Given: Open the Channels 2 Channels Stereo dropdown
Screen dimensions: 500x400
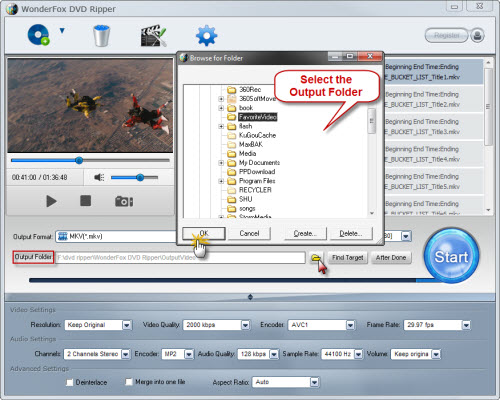Looking at the screenshot, I should click(125, 354).
